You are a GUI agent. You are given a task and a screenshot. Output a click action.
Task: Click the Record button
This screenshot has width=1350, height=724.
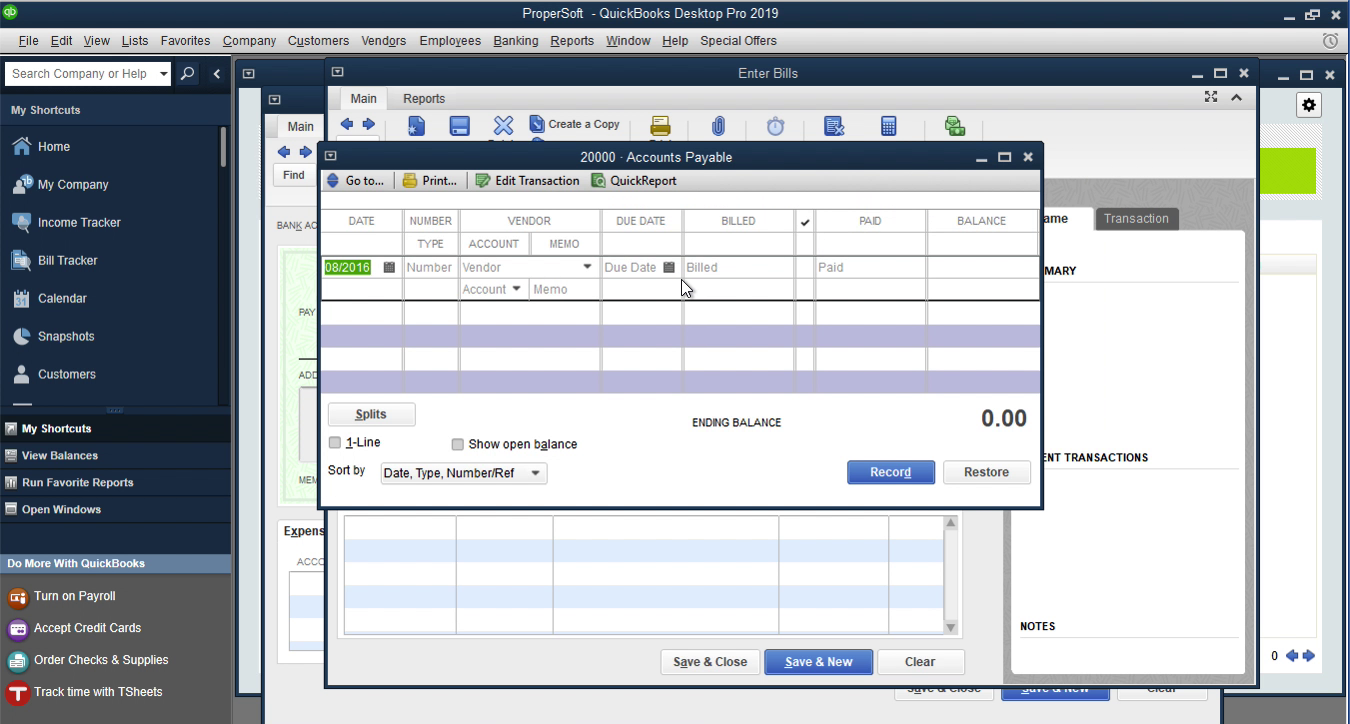(891, 472)
